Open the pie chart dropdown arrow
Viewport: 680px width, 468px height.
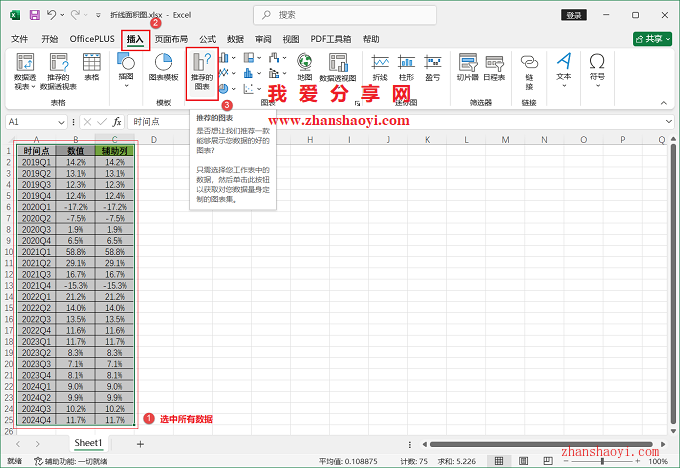point(234,88)
